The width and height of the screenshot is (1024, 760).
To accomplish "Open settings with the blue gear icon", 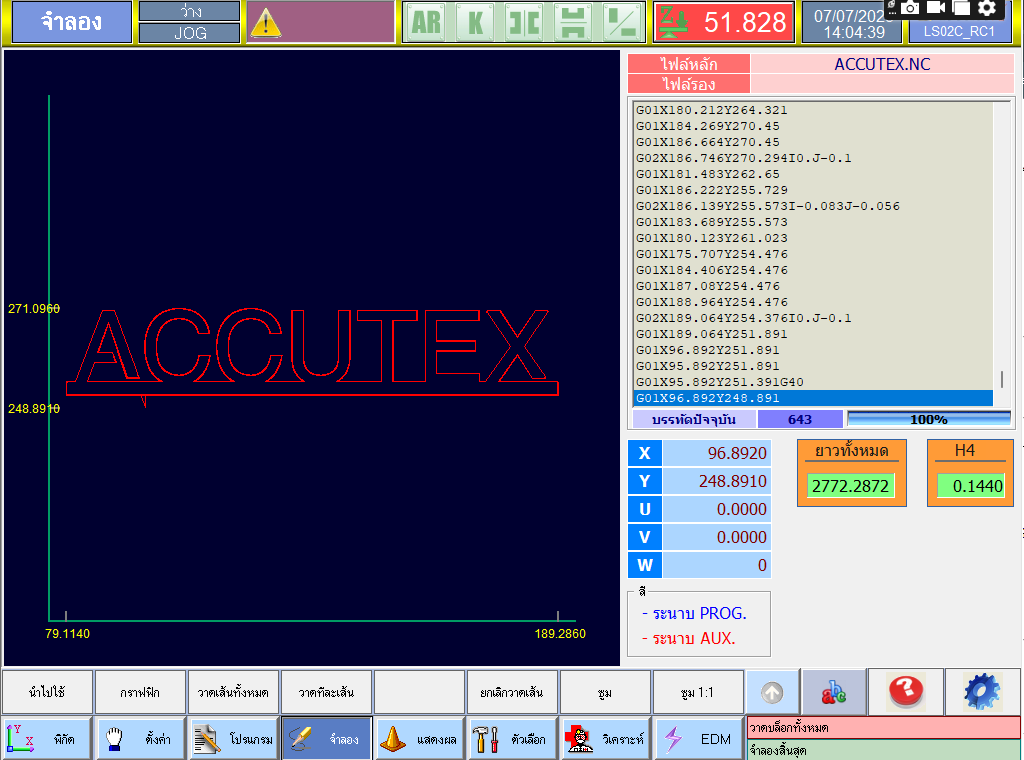I will pos(982,692).
